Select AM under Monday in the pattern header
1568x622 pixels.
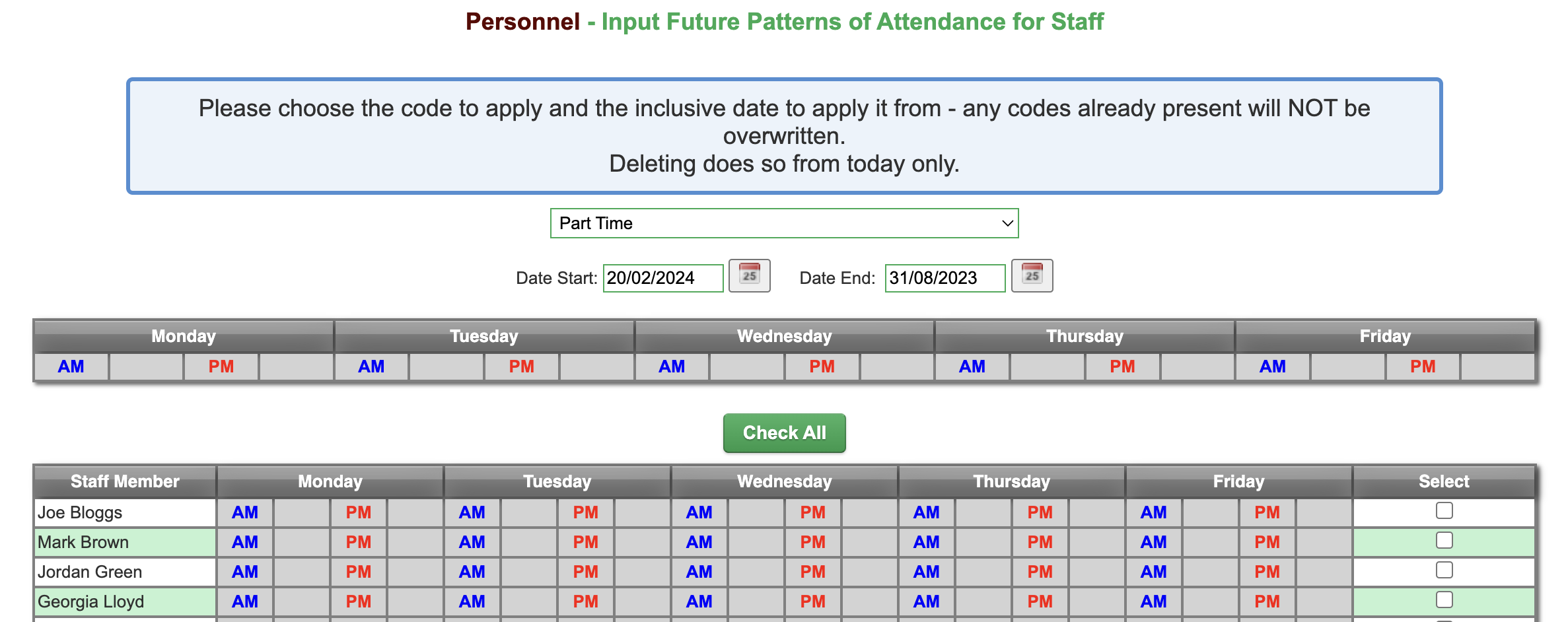coord(71,366)
